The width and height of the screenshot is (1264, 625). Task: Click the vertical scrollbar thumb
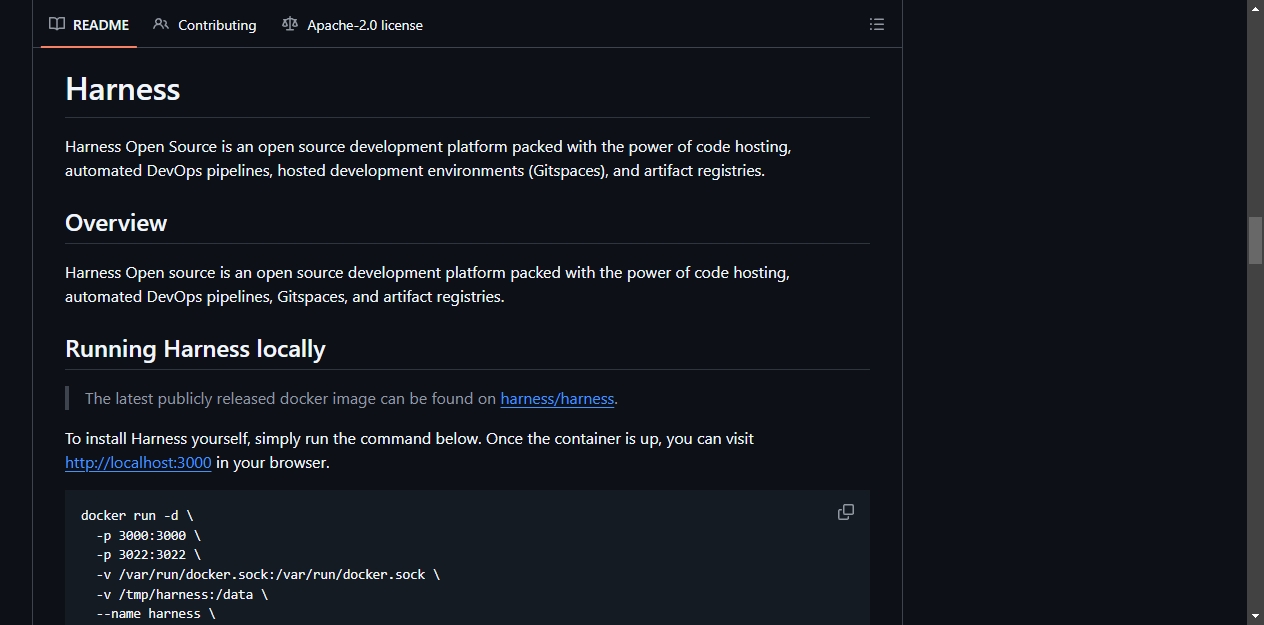pos(1255,240)
